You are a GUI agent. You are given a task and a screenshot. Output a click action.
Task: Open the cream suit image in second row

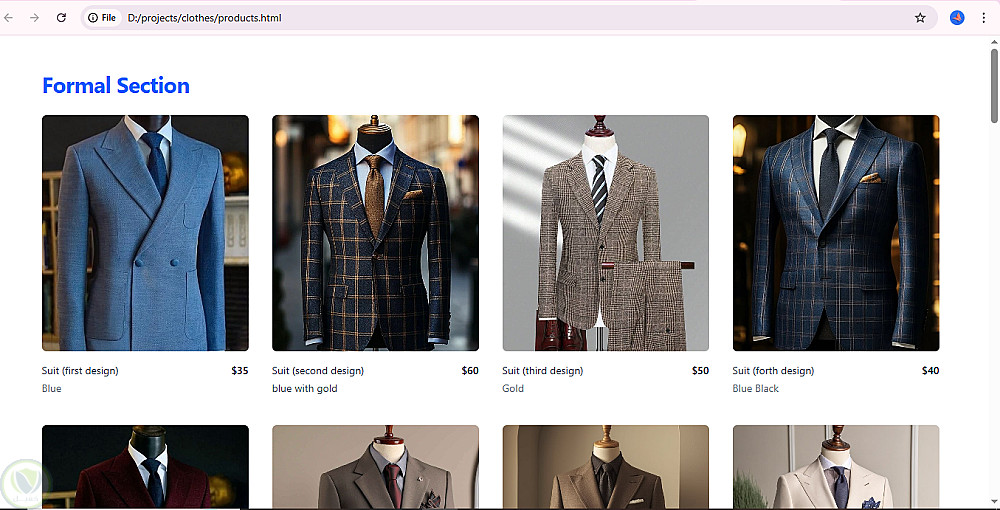[x=836, y=467]
